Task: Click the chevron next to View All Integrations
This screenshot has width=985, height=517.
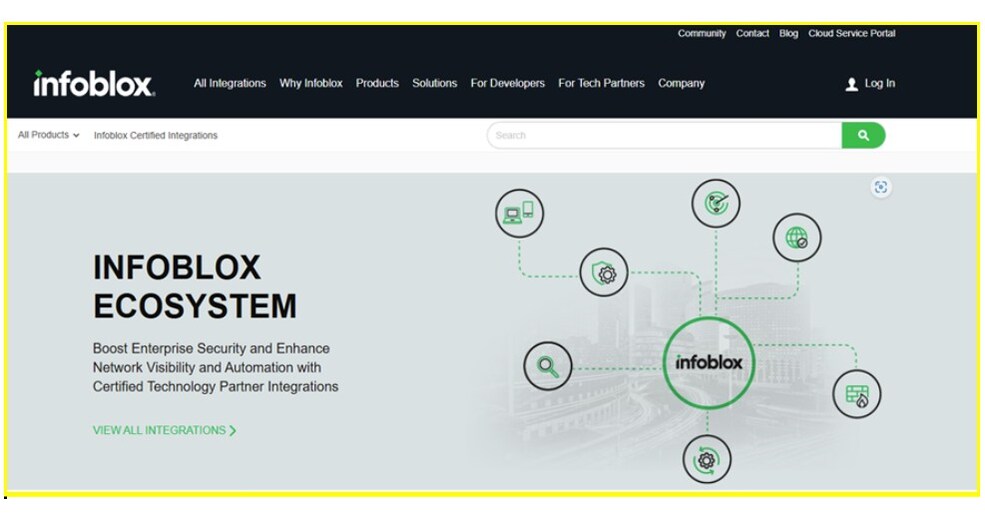Action: 233,430
